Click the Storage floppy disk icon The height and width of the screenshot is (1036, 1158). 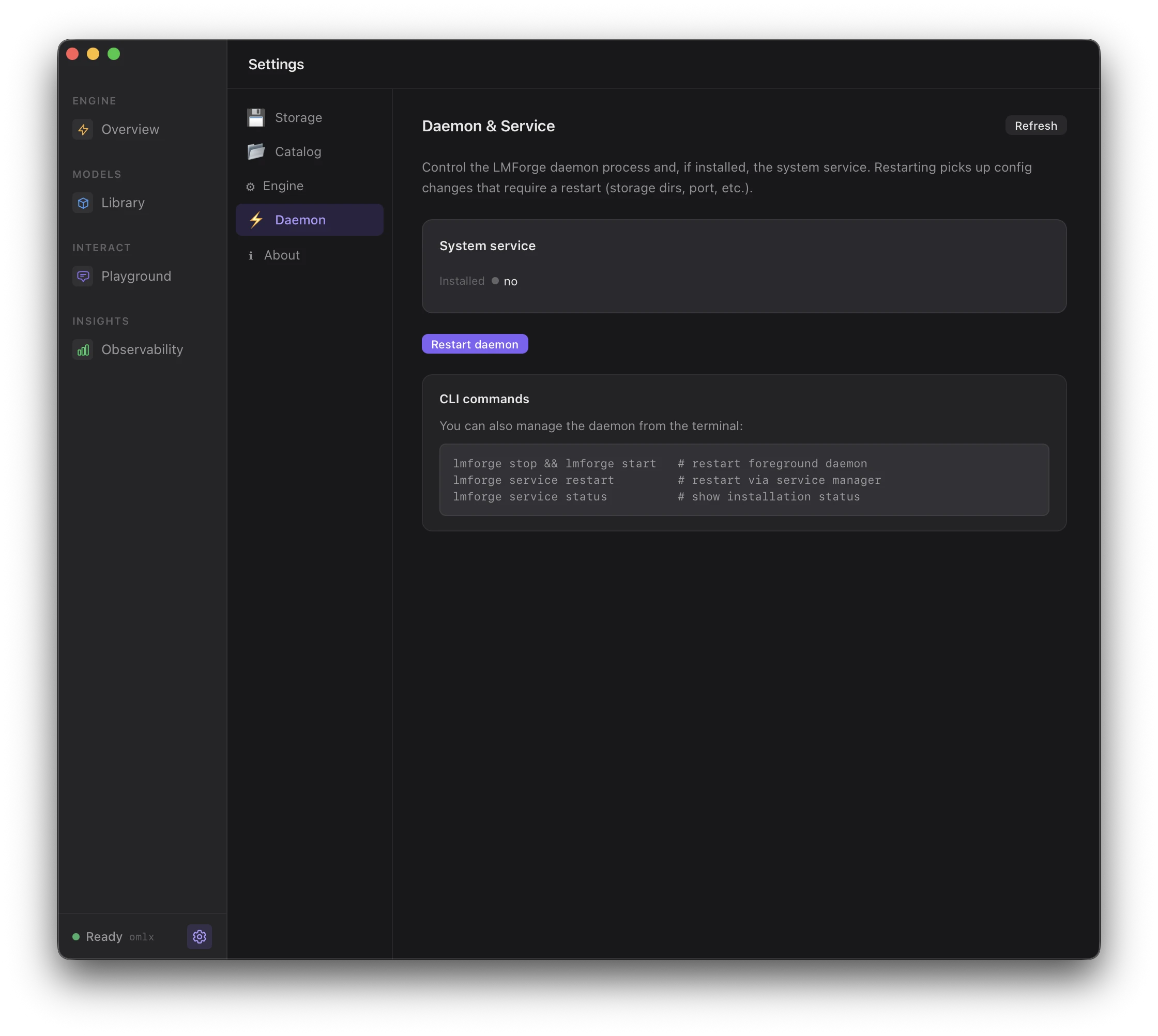point(256,118)
